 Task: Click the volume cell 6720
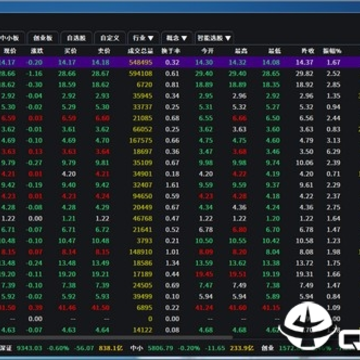(x=144, y=85)
